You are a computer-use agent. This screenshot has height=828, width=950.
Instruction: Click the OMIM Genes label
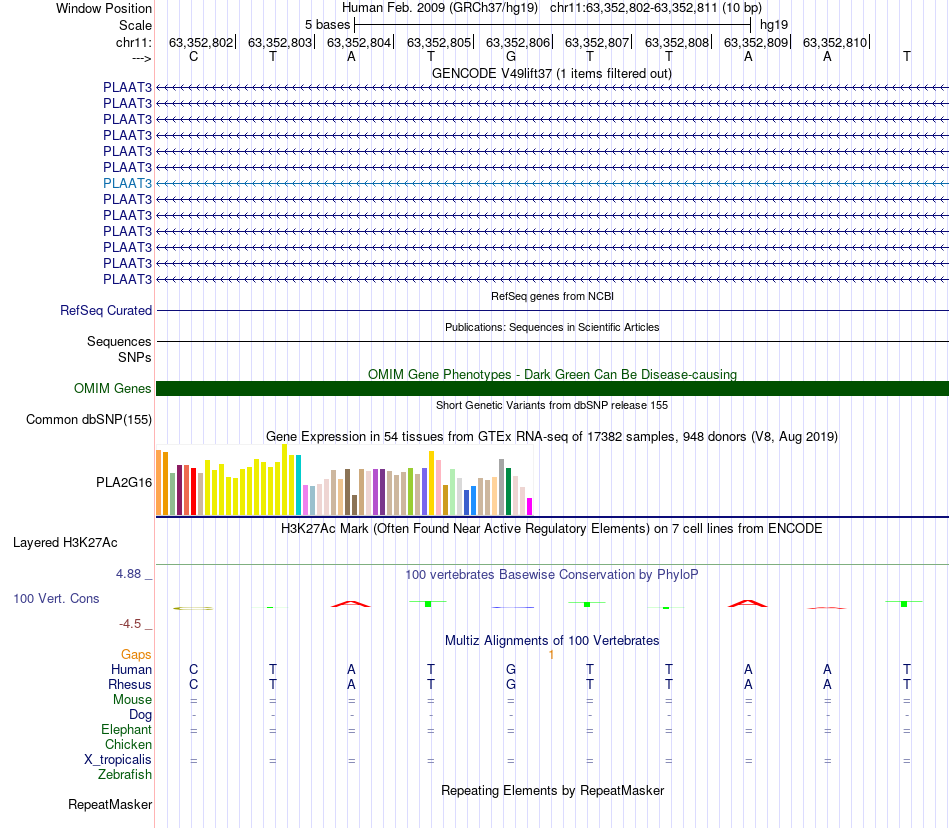[112, 388]
